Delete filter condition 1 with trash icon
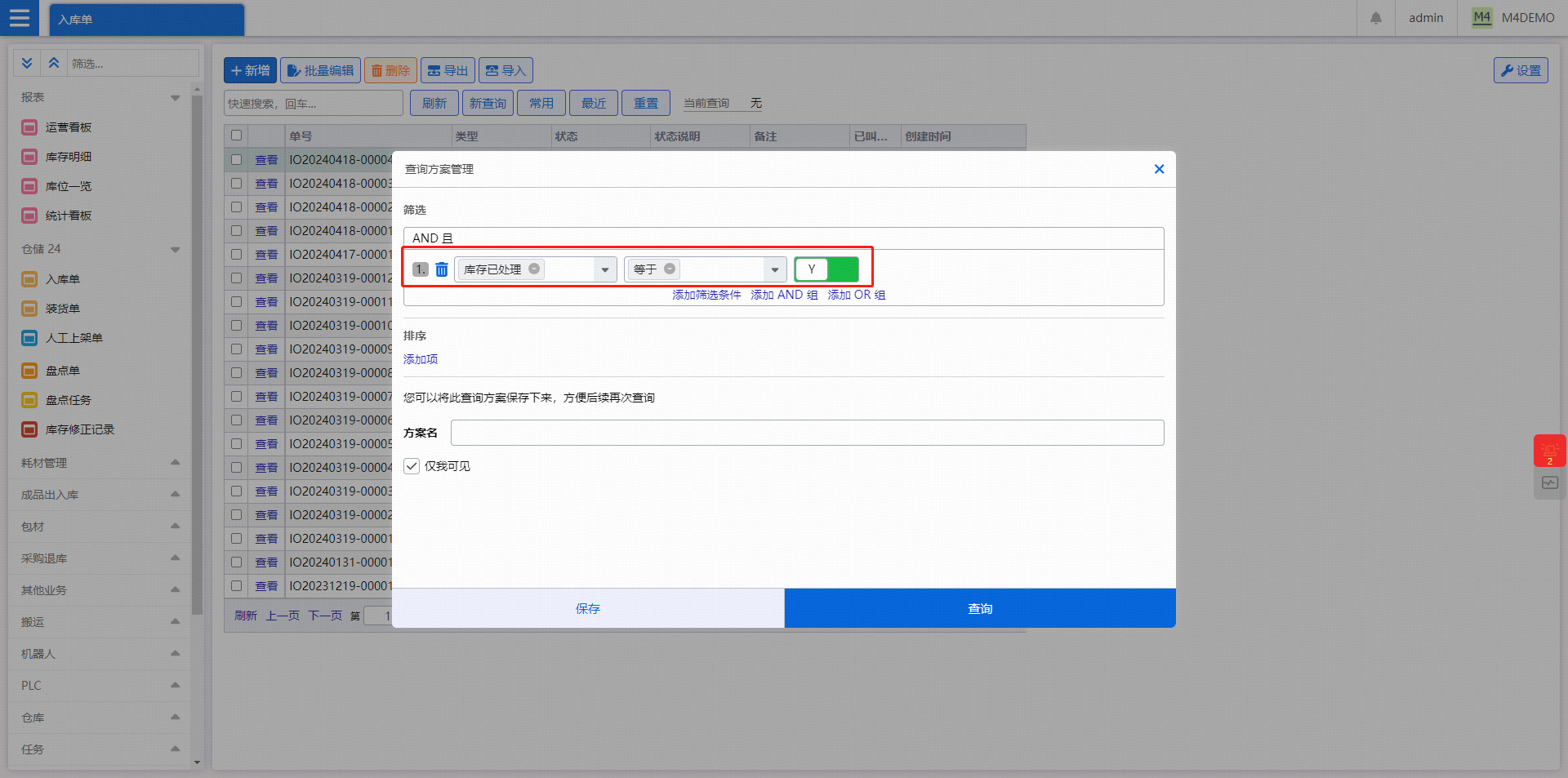The image size is (1568, 778). 442,269
